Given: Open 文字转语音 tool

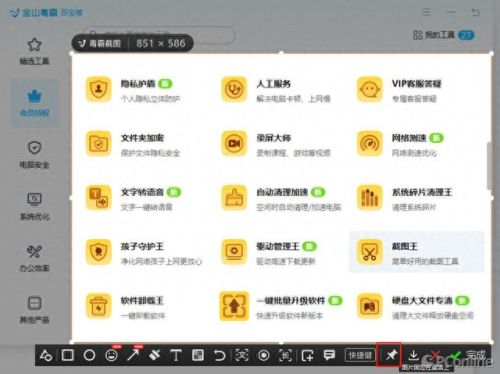Looking at the screenshot, I should pyautogui.click(x=133, y=198).
